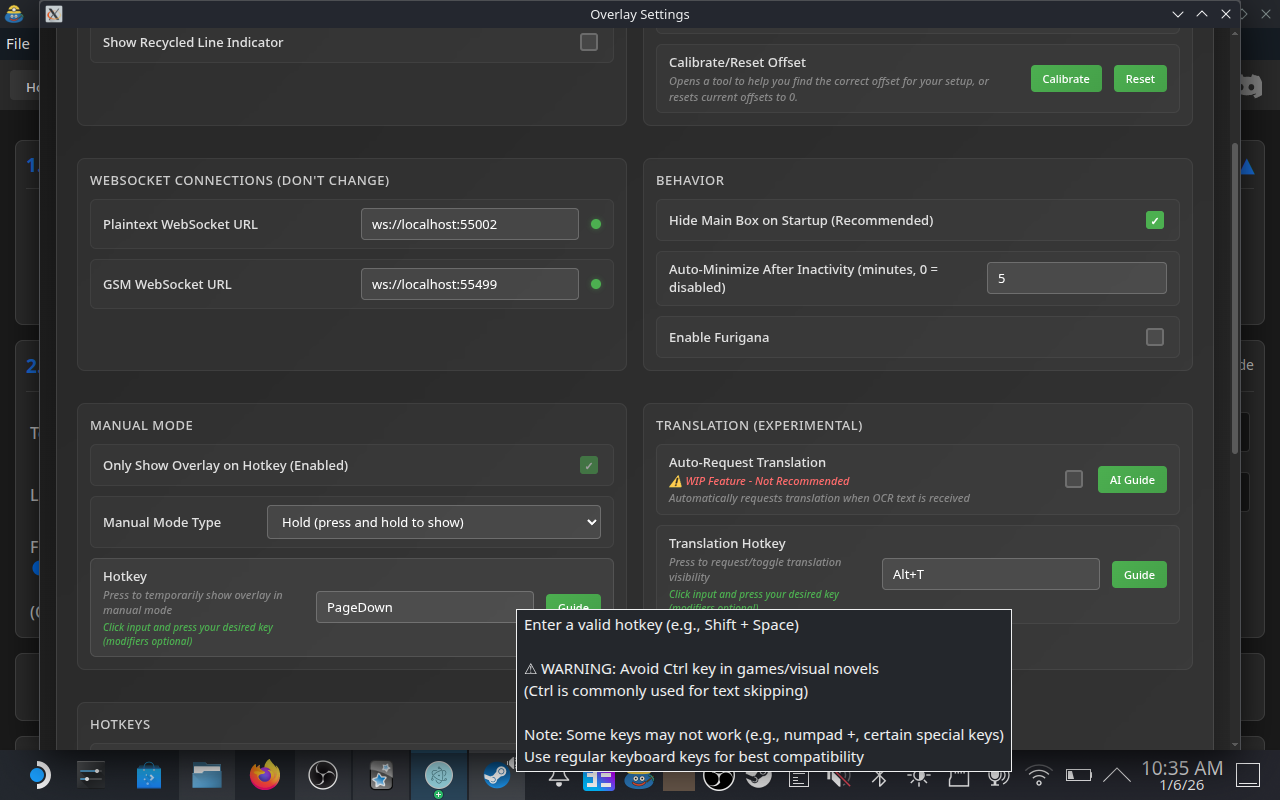Open the Discover store taskbar icon

pos(149,775)
